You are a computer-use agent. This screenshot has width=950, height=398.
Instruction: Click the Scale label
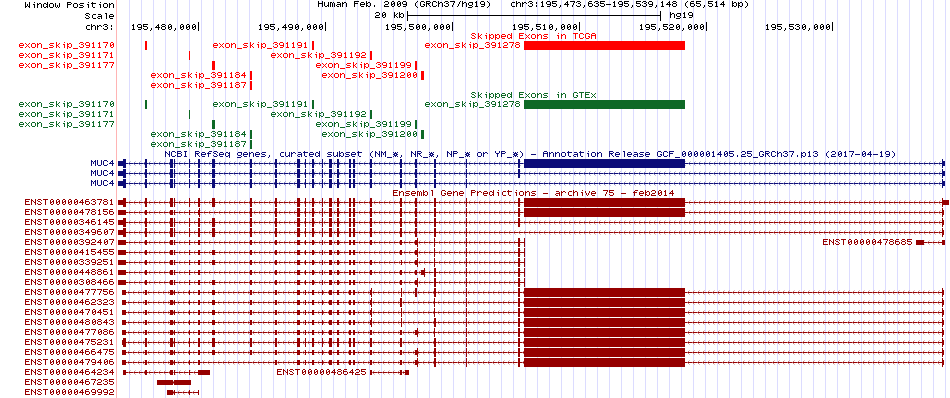point(100,15)
